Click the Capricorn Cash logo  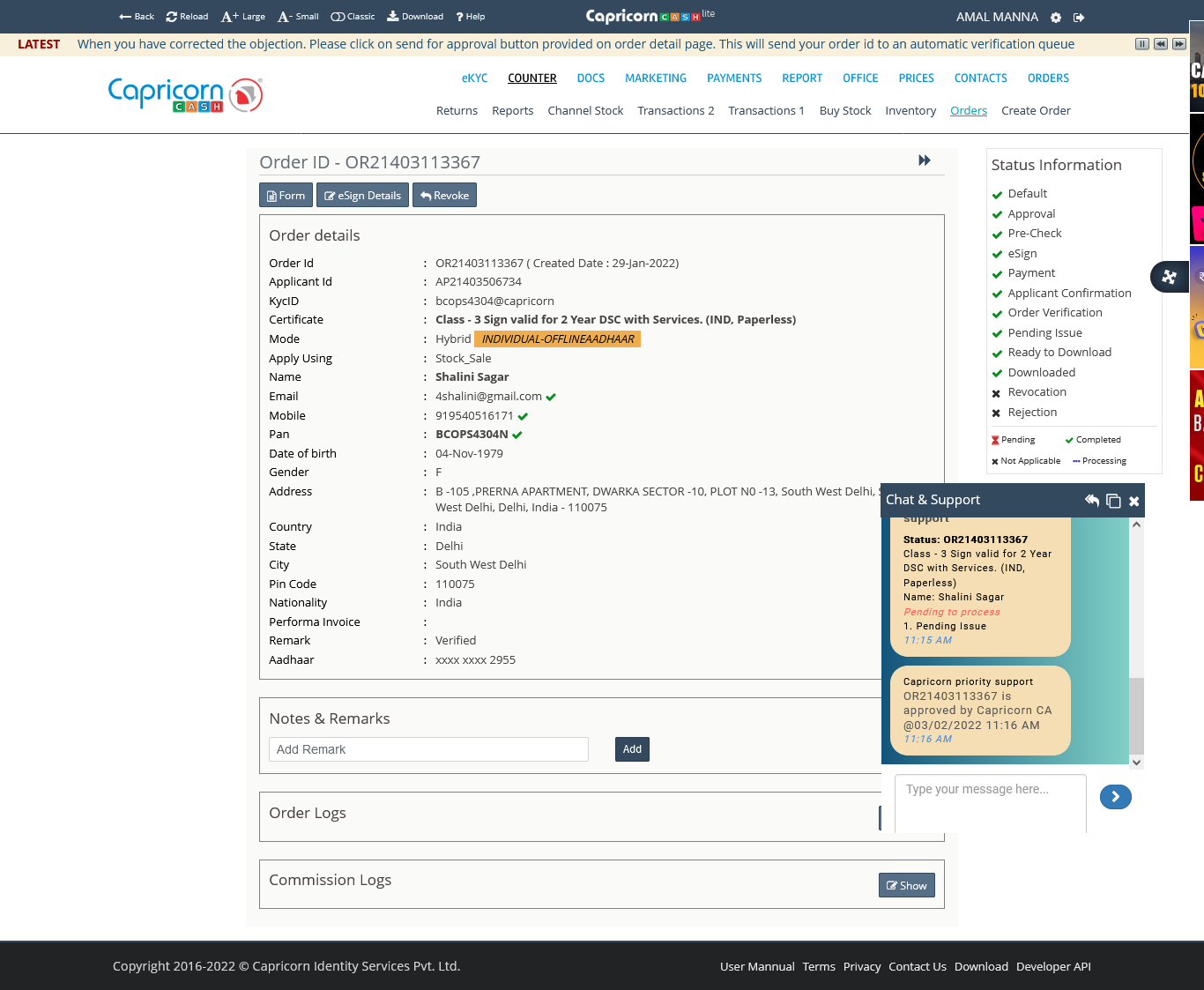185,94
